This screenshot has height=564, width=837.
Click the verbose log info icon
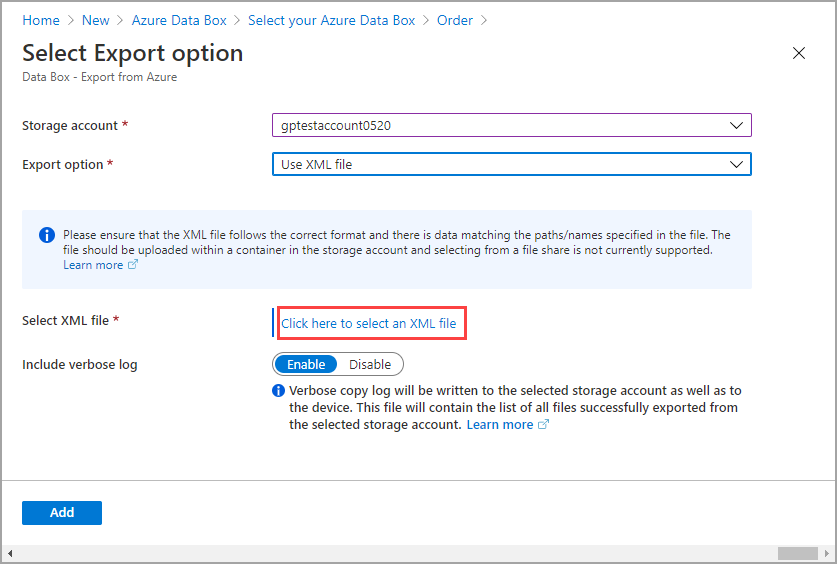pyautogui.click(x=278, y=391)
